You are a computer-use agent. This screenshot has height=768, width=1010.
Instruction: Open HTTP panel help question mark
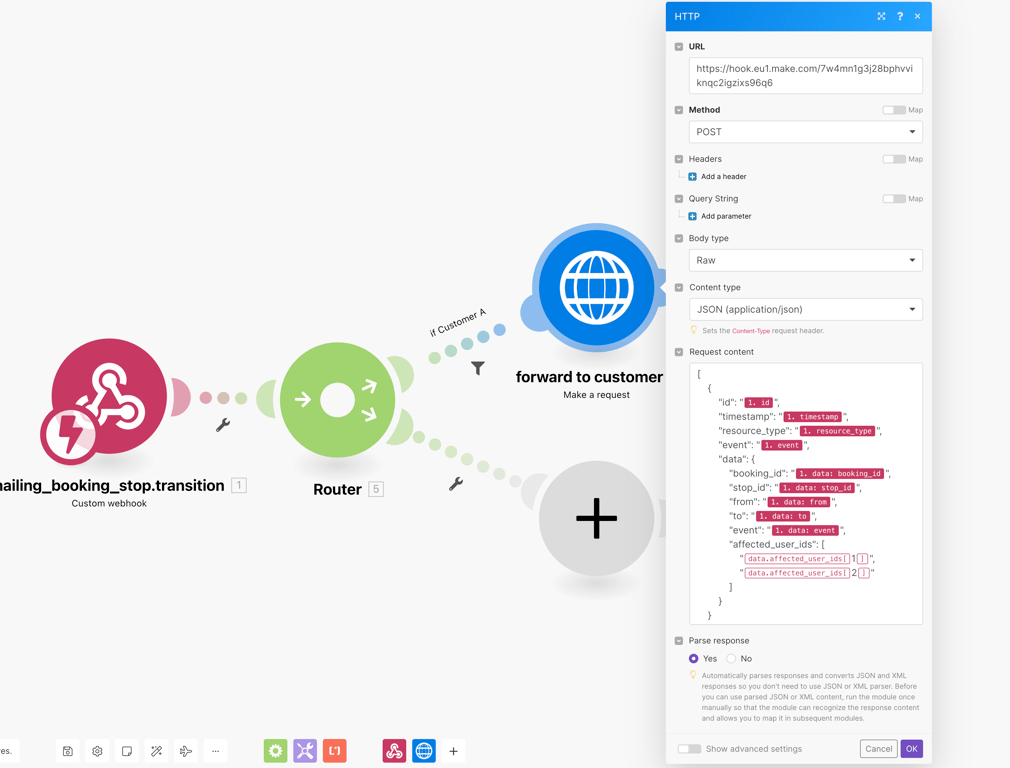900,16
